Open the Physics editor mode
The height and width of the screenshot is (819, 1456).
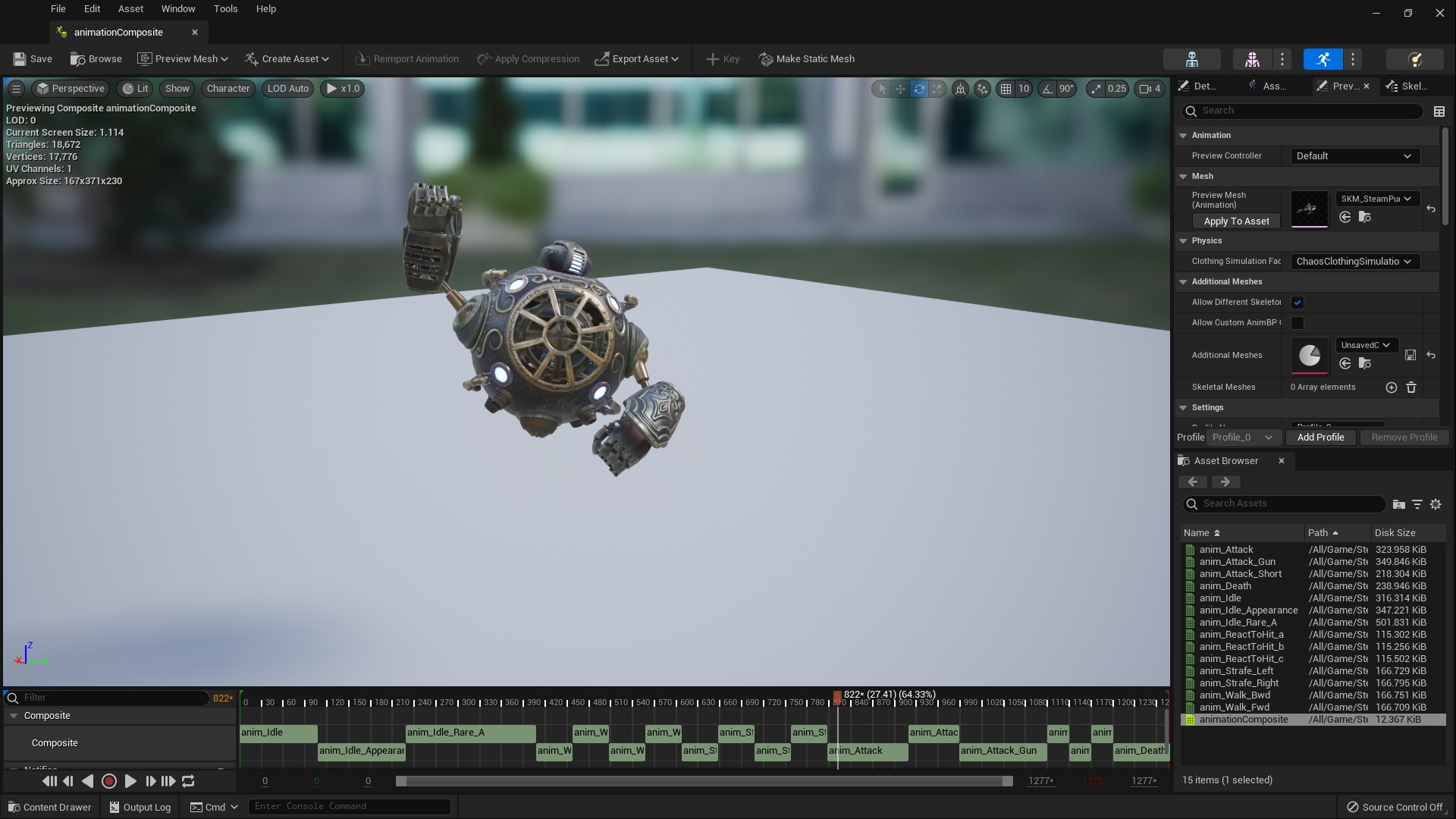click(x=1415, y=58)
